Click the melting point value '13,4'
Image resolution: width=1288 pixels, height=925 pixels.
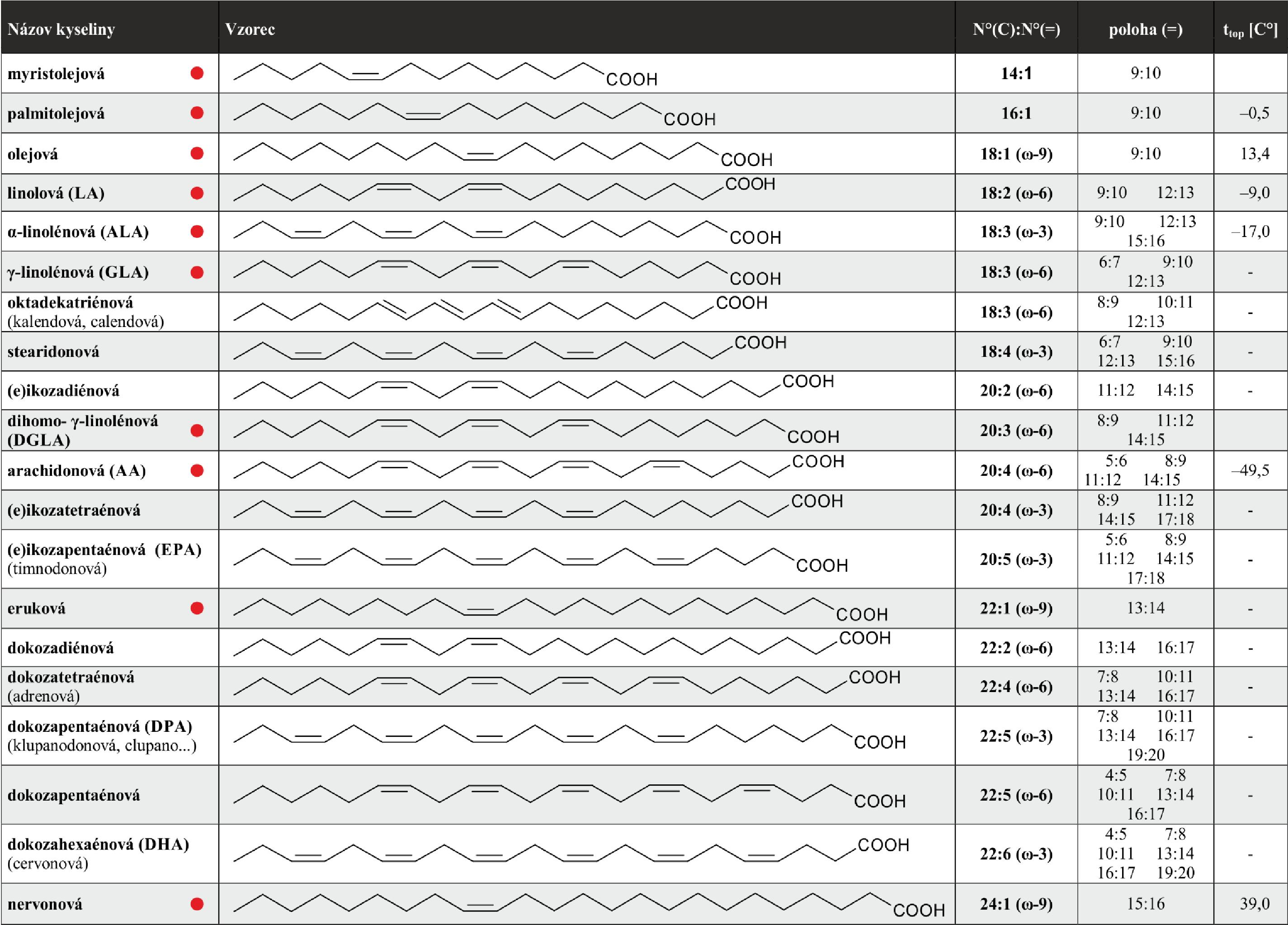[x=1255, y=154]
